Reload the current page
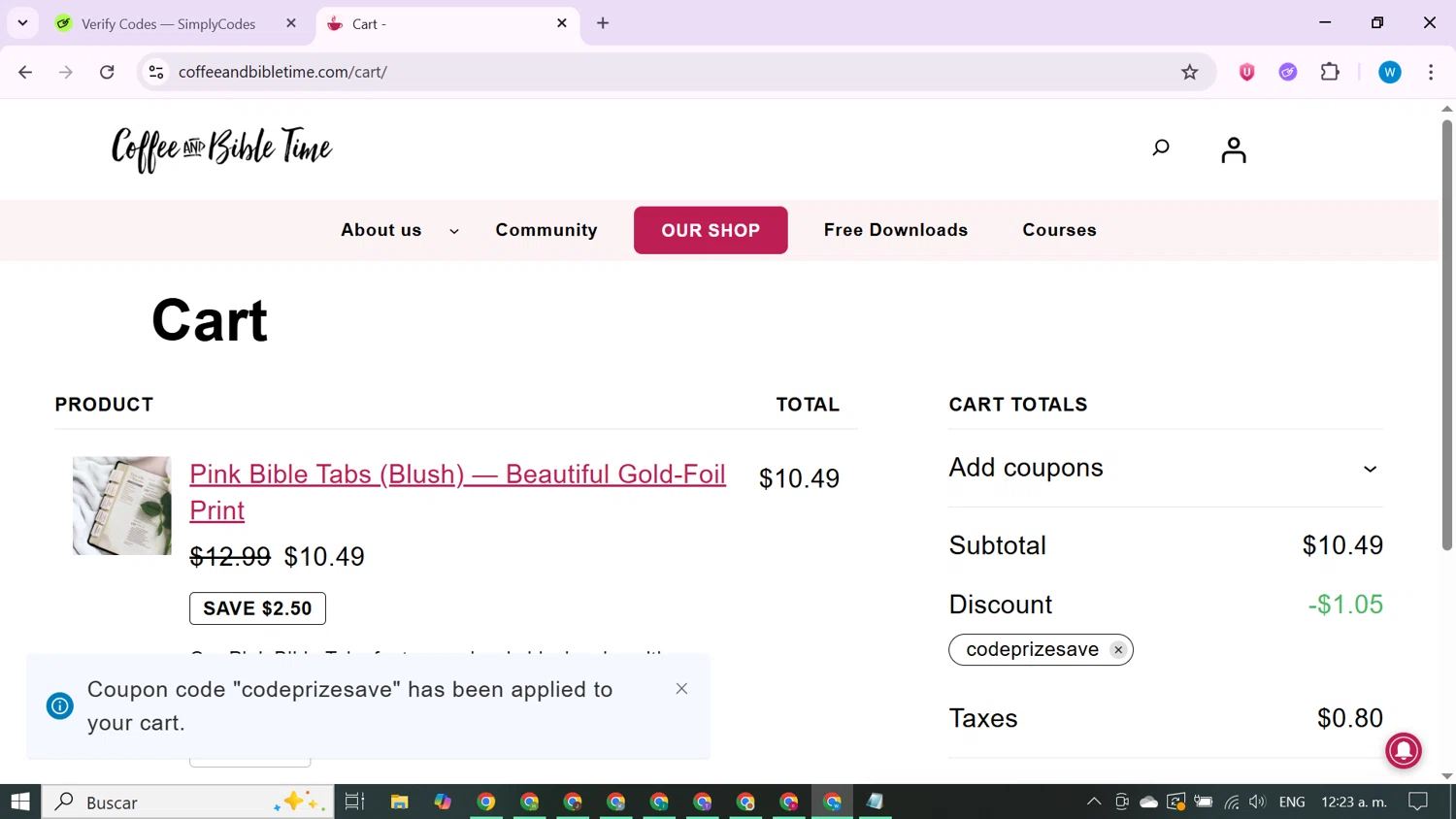1456x819 pixels. pyautogui.click(x=107, y=72)
